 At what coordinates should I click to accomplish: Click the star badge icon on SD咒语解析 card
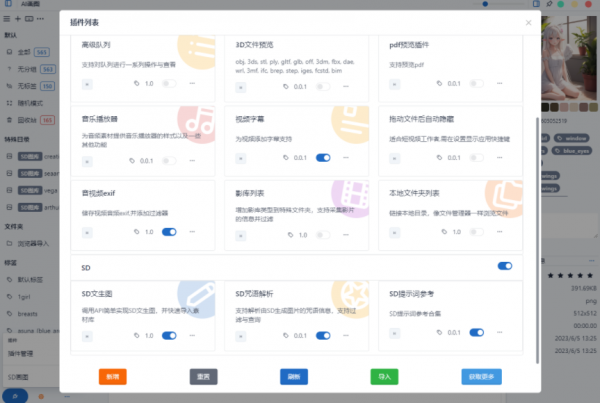point(354,295)
